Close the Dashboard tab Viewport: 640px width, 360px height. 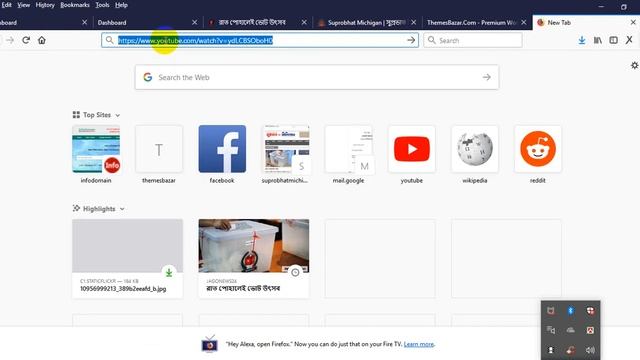[x=194, y=22]
